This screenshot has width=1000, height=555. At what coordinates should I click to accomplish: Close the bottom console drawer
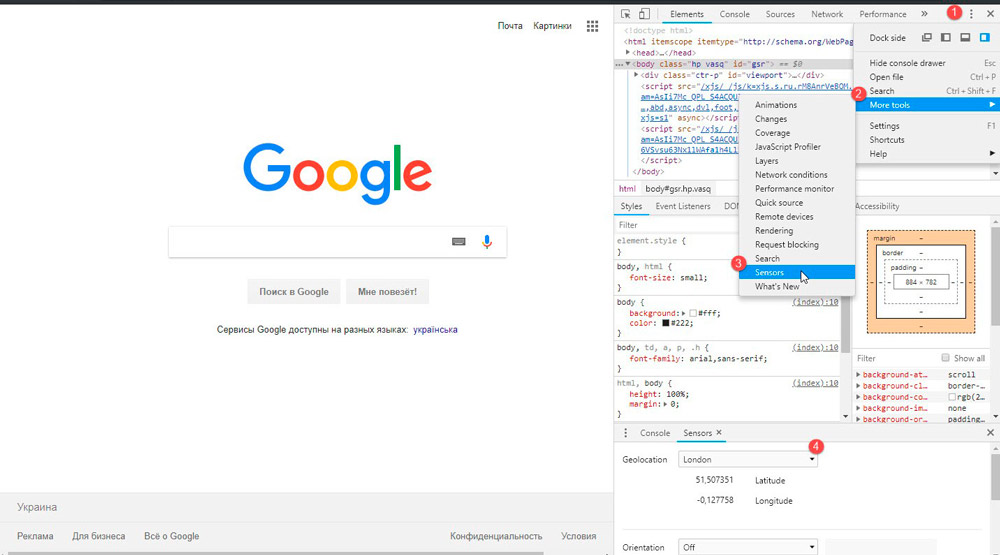pos(990,433)
